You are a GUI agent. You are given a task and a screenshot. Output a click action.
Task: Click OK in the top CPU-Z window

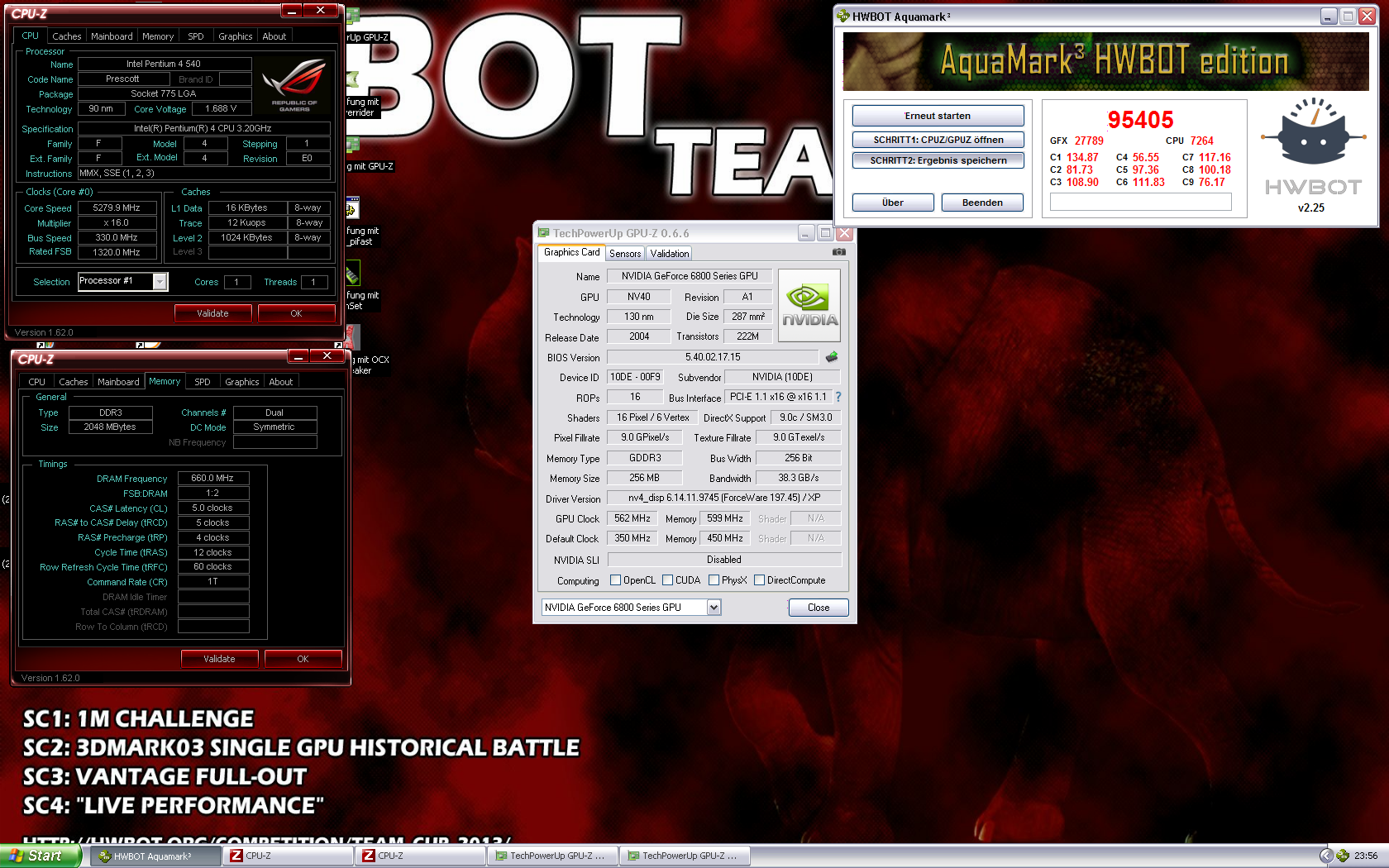(x=296, y=313)
